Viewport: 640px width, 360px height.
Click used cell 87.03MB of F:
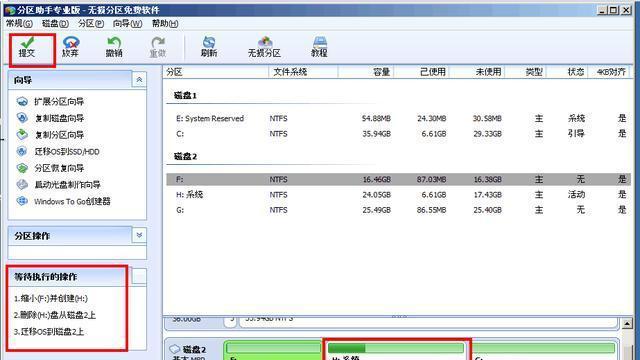tap(431, 179)
